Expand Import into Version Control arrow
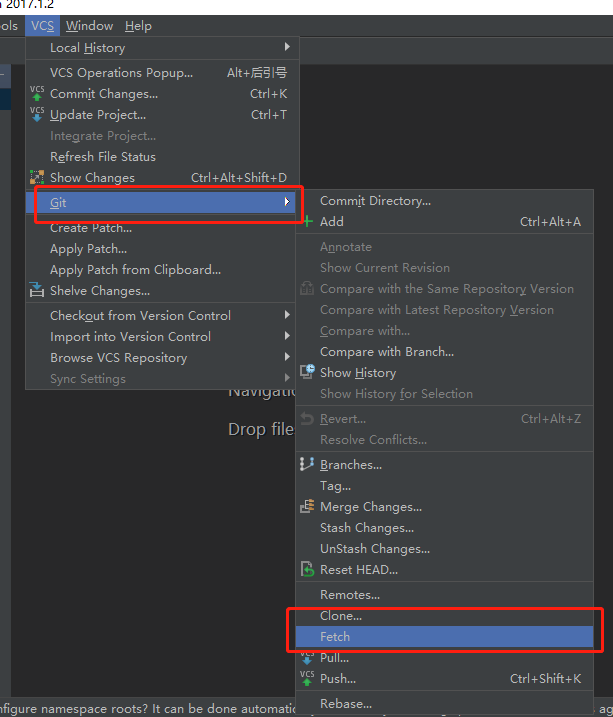The height and width of the screenshot is (717, 613). point(287,336)
